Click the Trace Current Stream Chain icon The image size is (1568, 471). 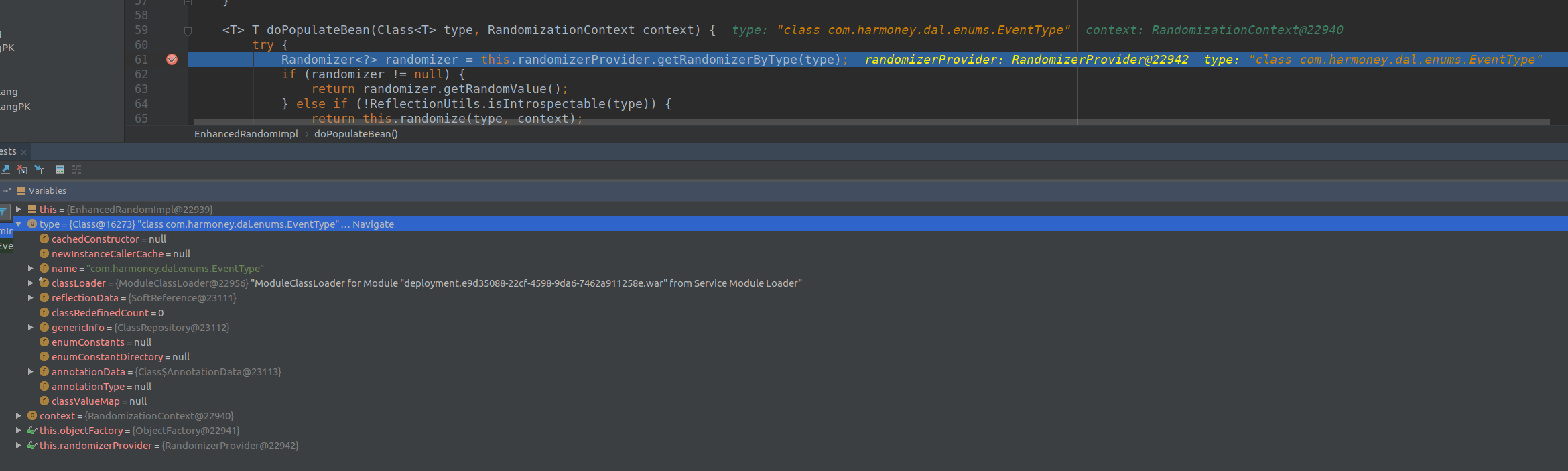point(76,170)
